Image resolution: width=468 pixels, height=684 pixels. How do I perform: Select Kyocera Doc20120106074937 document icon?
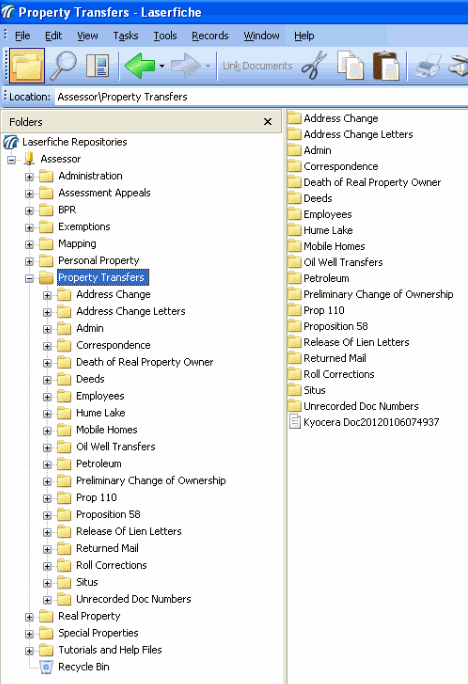(x=295, y=422)
